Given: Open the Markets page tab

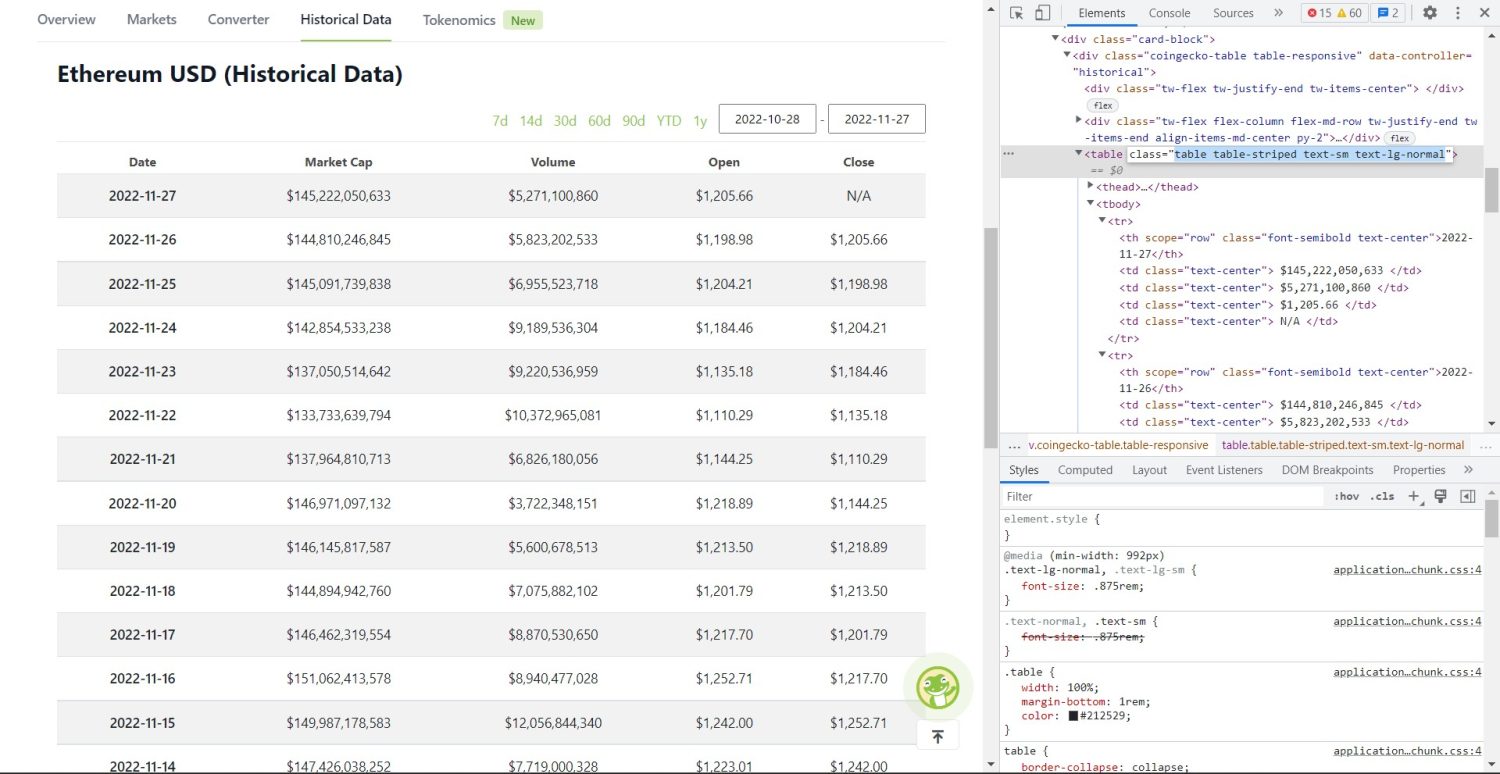Looking at the screenshot, I should point(152,20).
